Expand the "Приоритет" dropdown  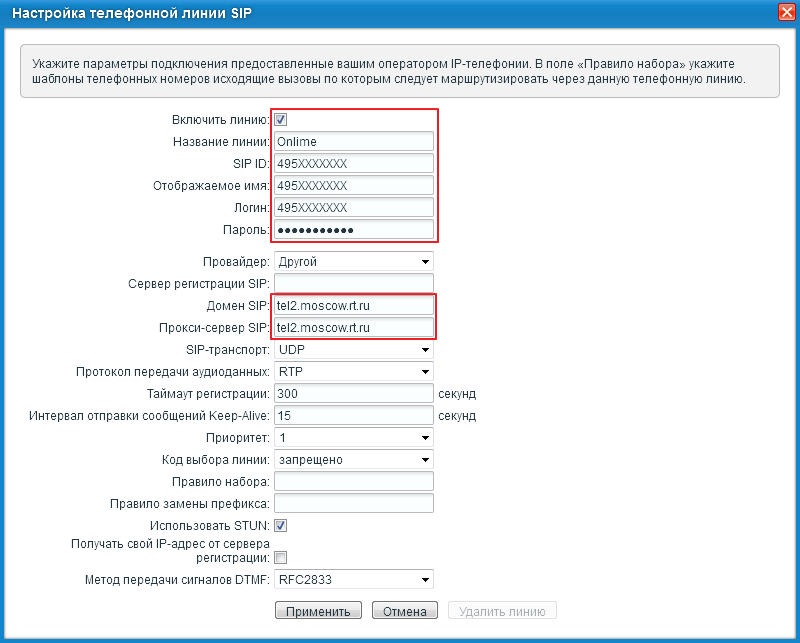[353, 438]
